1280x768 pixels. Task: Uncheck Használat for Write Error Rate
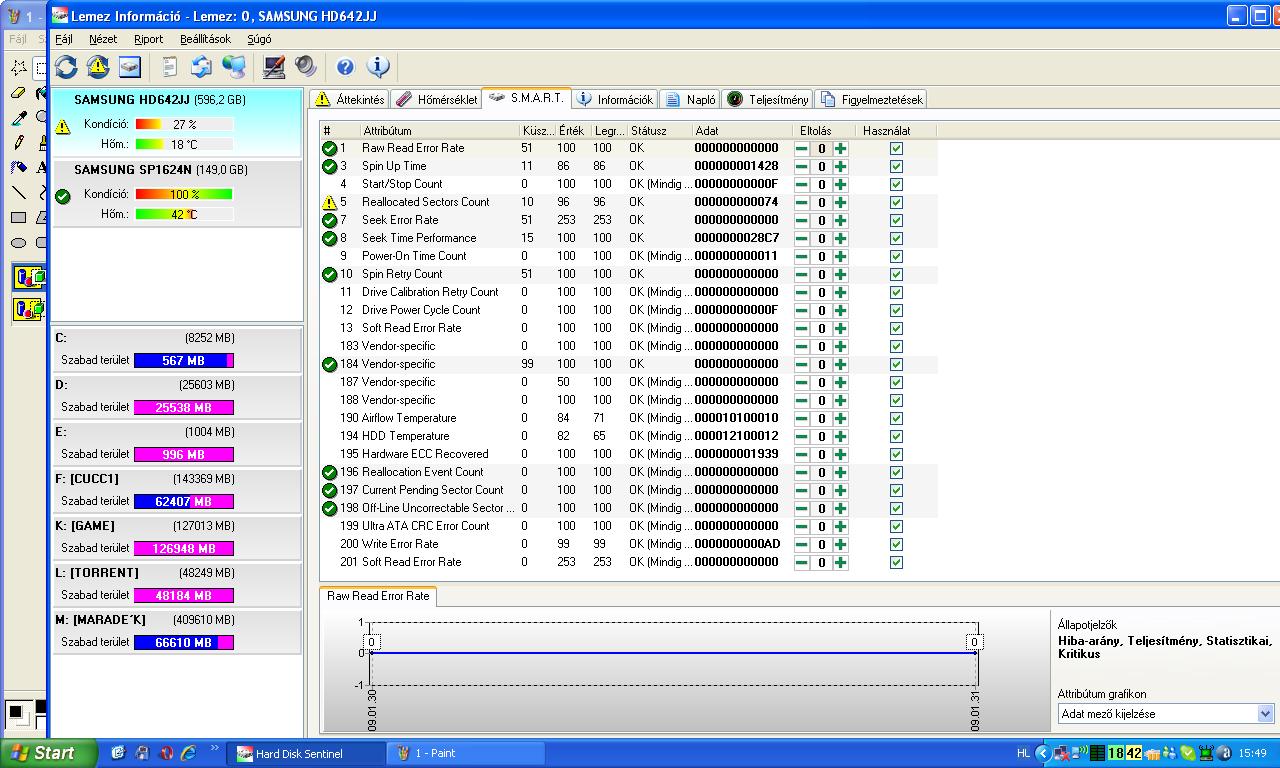coord(896,544)
